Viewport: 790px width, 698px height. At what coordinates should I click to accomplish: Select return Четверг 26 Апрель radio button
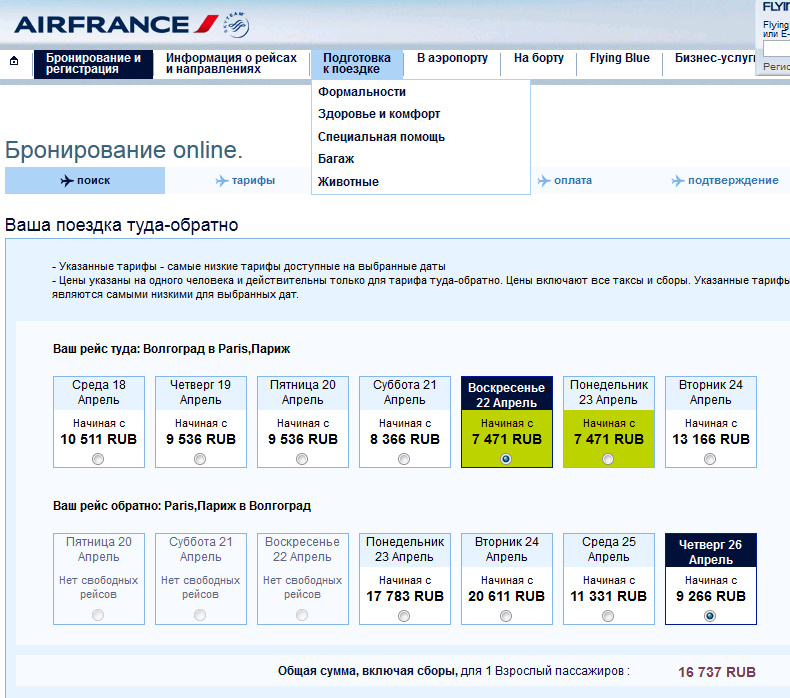pos(710,616)
